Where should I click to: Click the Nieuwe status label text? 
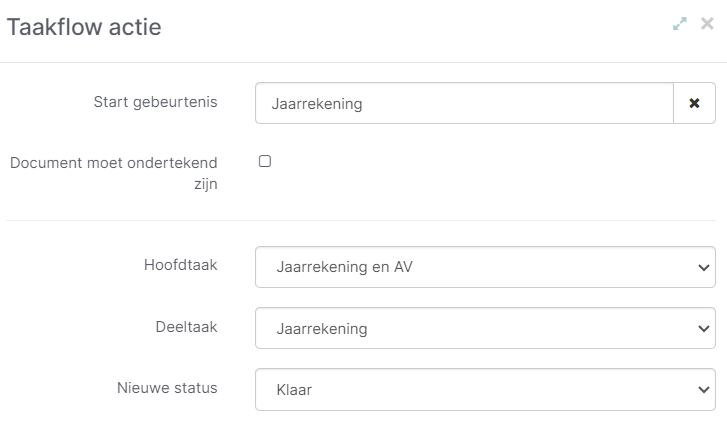[167, 387]
